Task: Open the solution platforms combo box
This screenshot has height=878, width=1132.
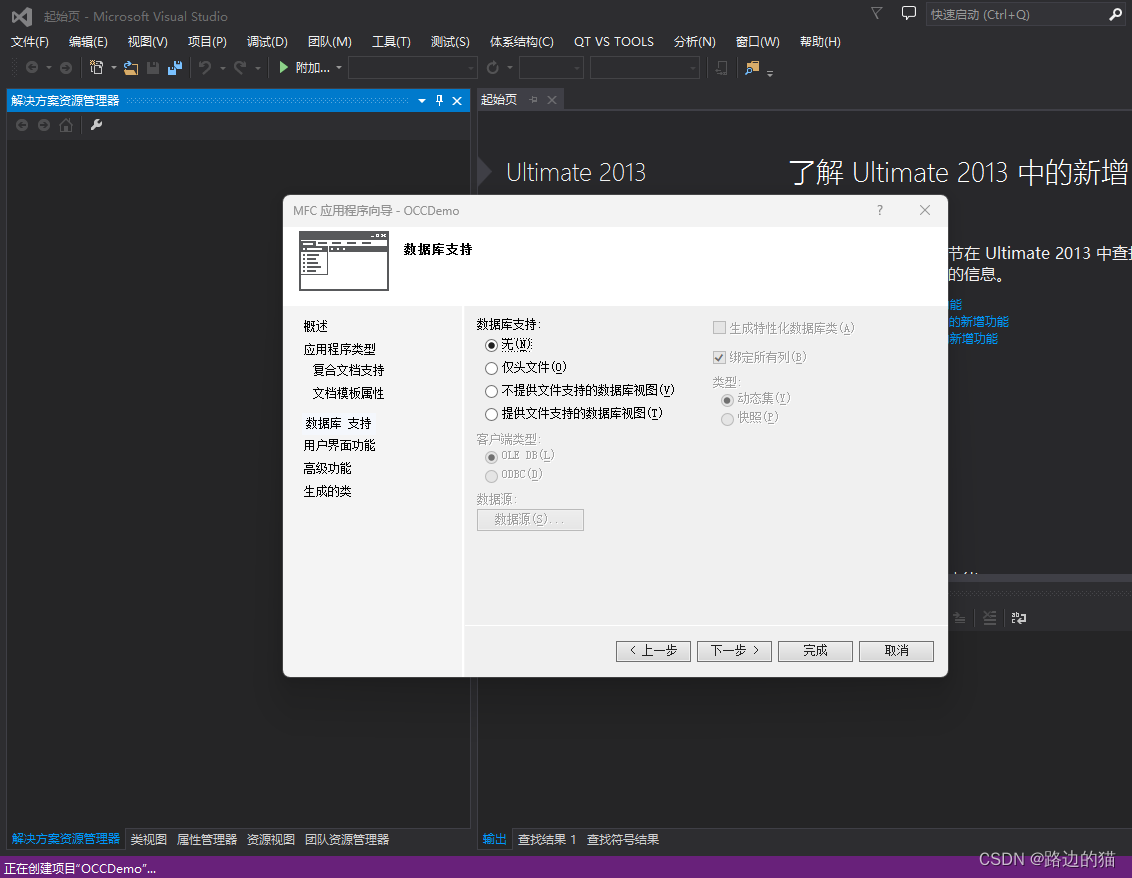Action: 644,67
